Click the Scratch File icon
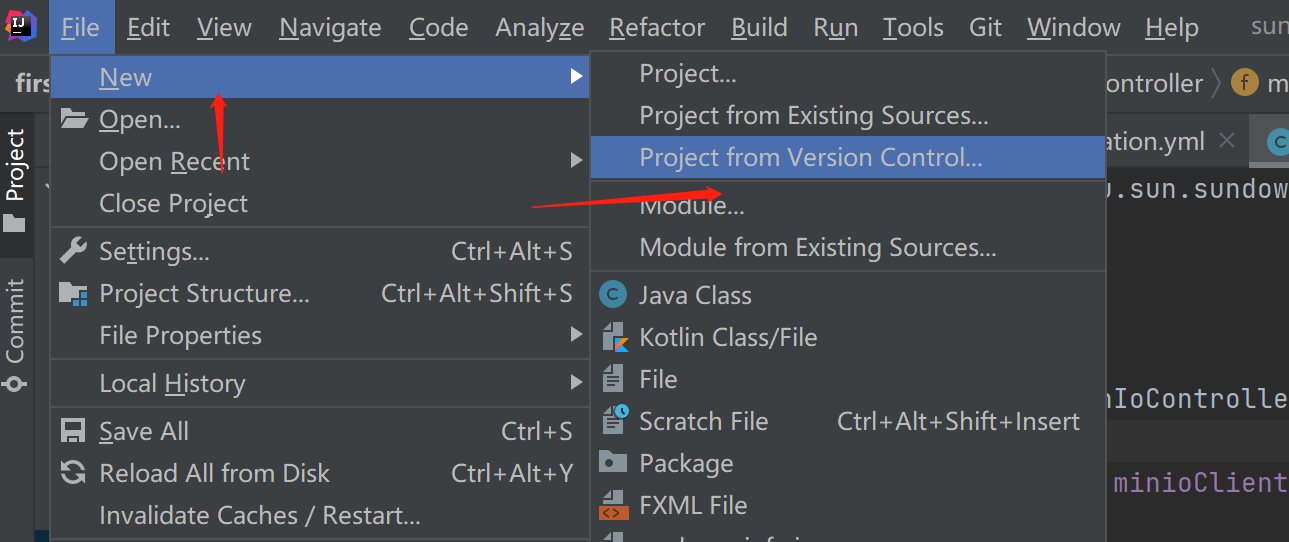This screenshot has height=542, width=1289. [x=613, y=421]
